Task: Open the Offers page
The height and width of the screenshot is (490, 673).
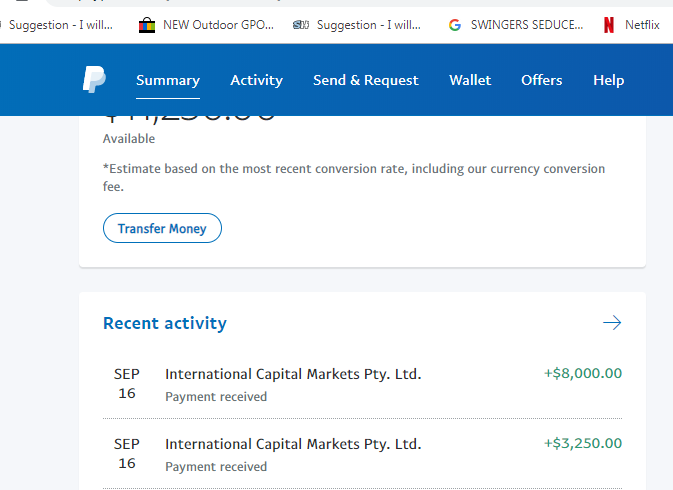Action: pyautogui.click(x=542, y=80)
